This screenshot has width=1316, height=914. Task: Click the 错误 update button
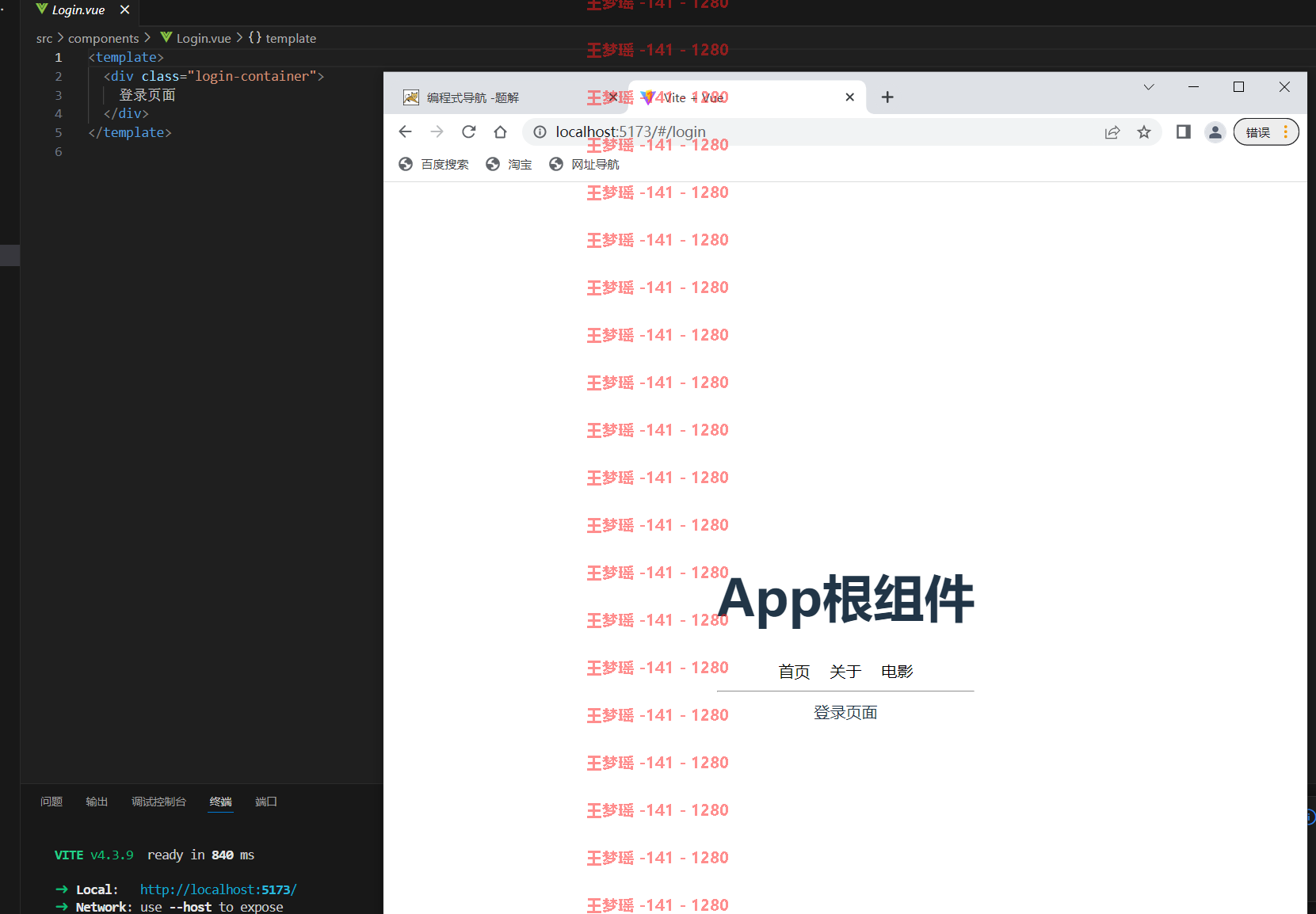pos(1266,132)
